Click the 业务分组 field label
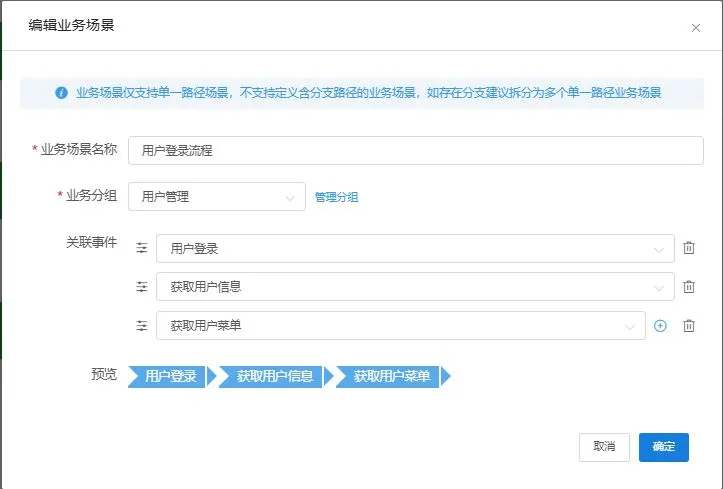Screen dimensions: 723x489 91,195
